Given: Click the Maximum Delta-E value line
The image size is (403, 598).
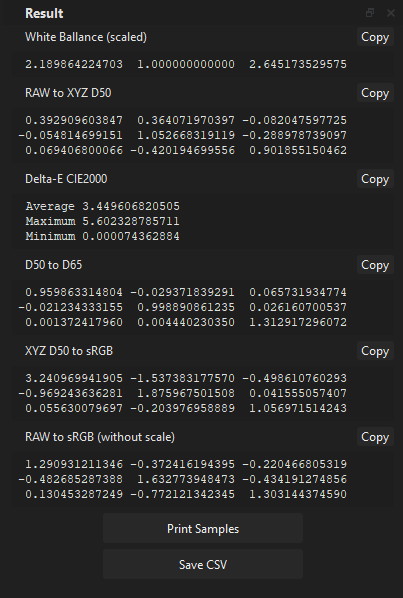Looking at the screenshot, I should (x=103, y=221).
